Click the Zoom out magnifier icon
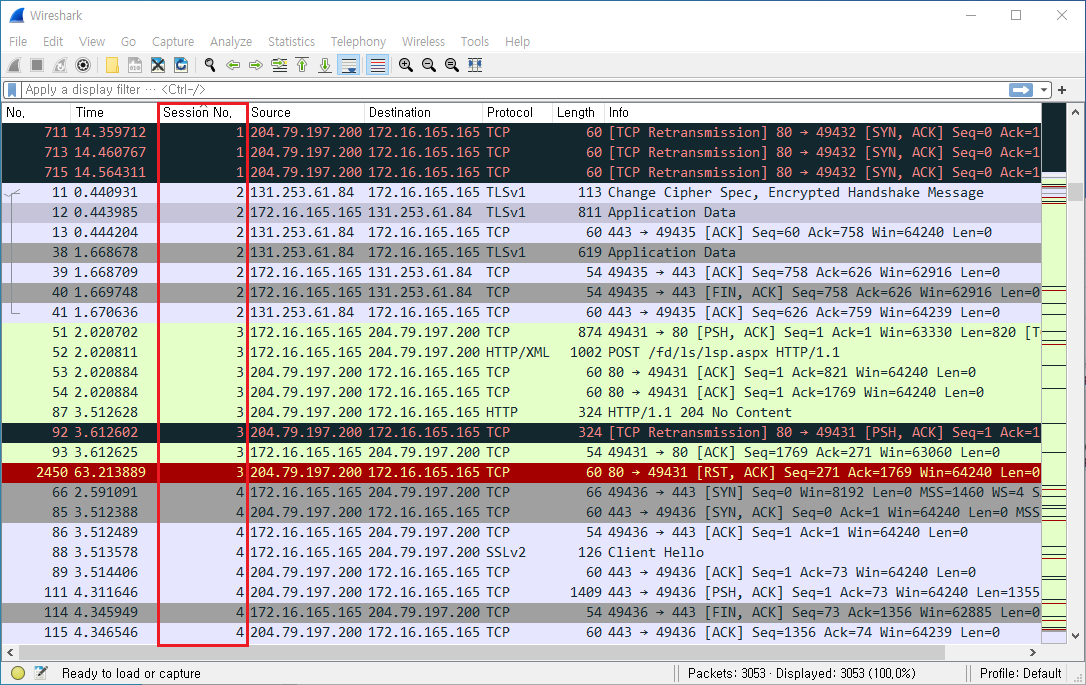 click(x=429, y=65)
